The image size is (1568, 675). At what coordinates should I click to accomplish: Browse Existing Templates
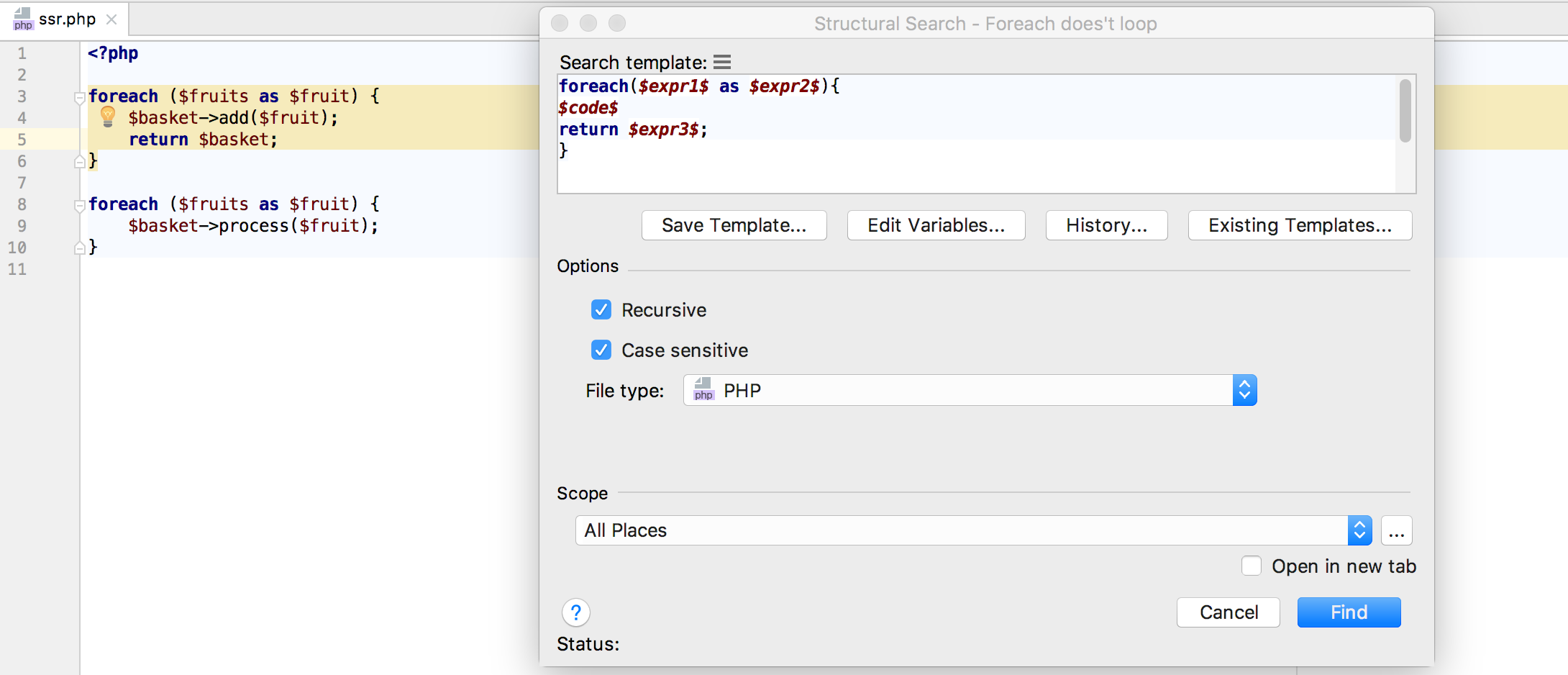tap(1300, 225)
